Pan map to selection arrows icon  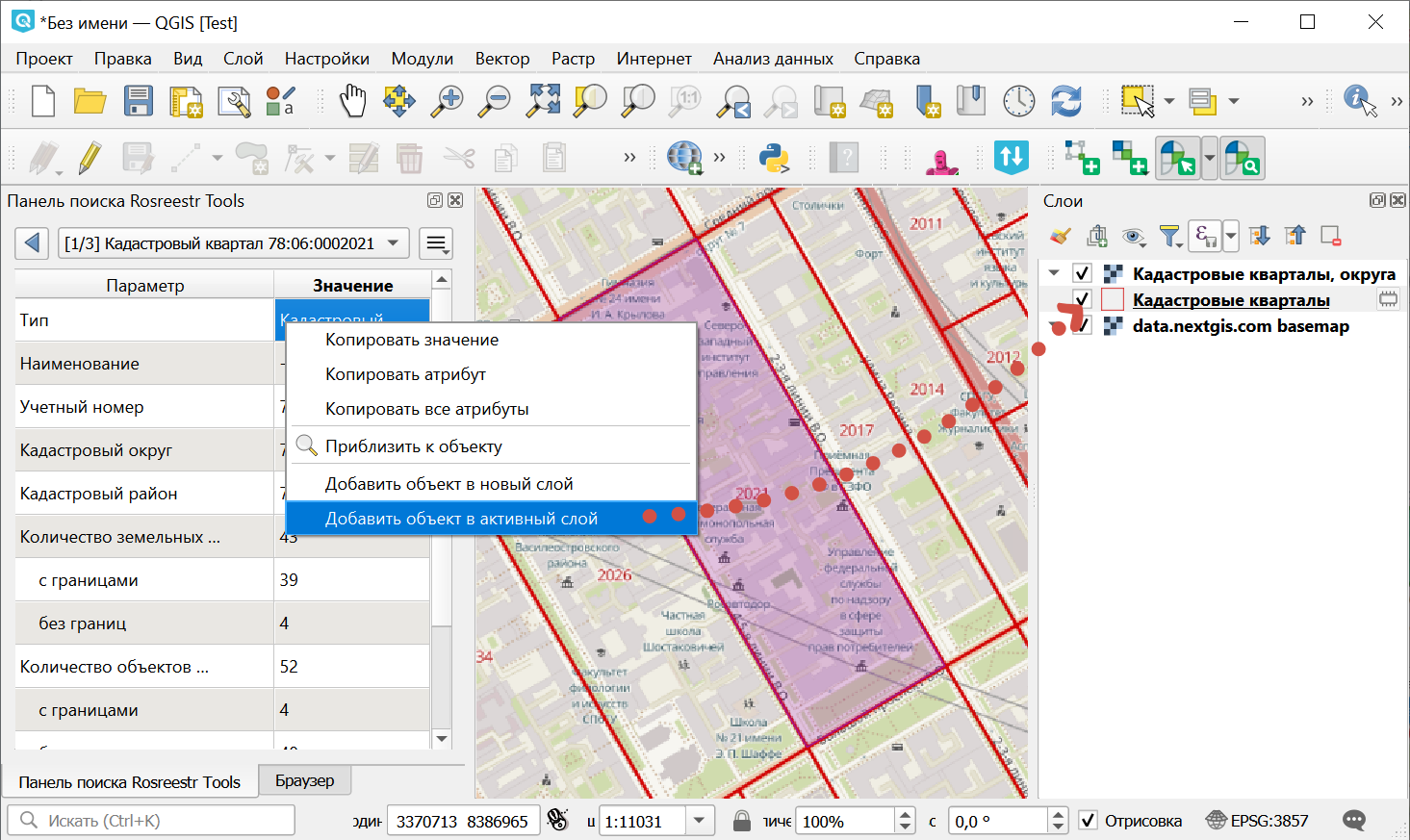399,101
